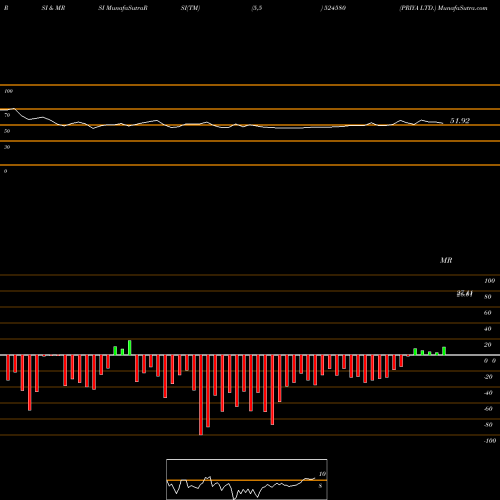The image size is (500, 500).
Task: Click the MR axis label 40
Action: click(488, 329)
